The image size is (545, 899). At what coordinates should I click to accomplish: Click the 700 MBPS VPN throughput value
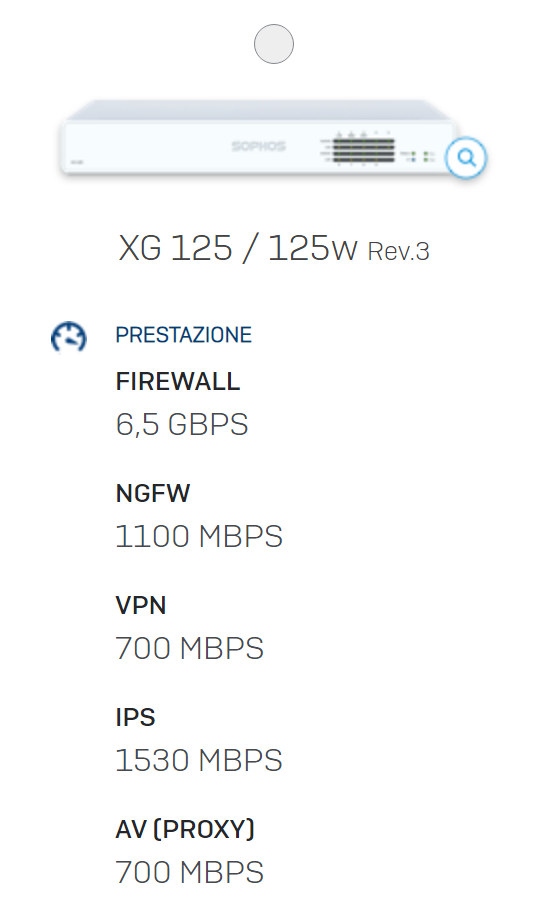tap(189, 648)
